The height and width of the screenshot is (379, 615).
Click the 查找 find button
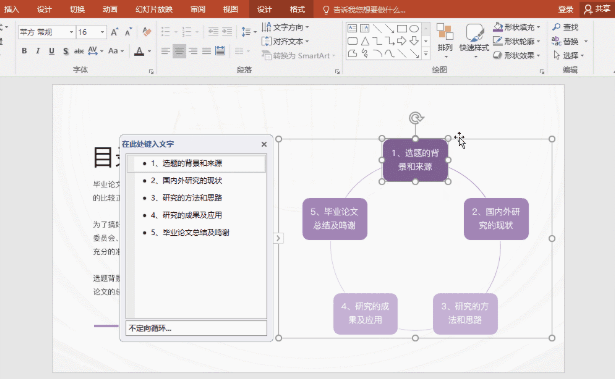click(x=565, y=27)
